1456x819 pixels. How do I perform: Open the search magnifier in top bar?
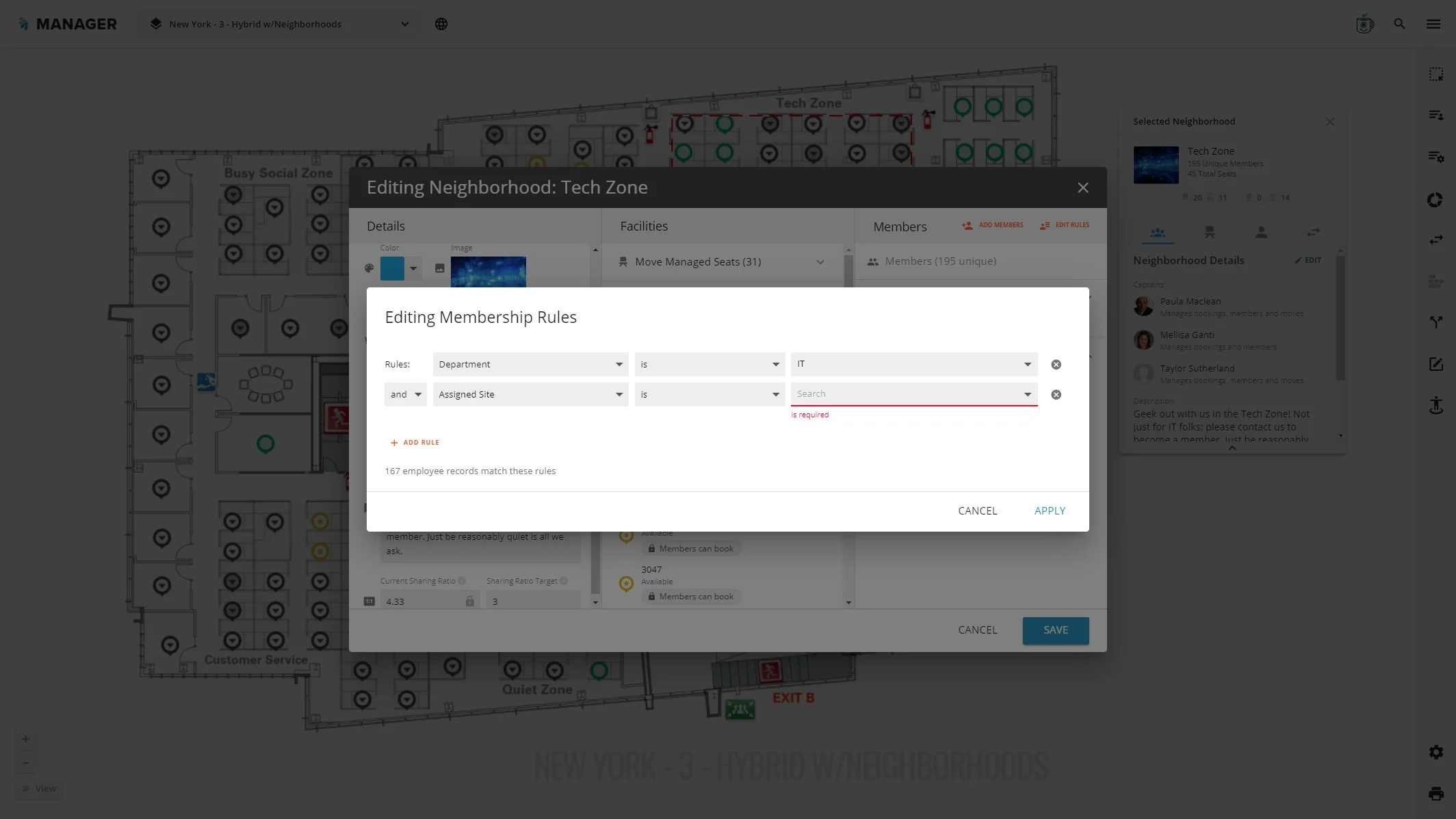pyautogui.click(x=1399, y=24)
